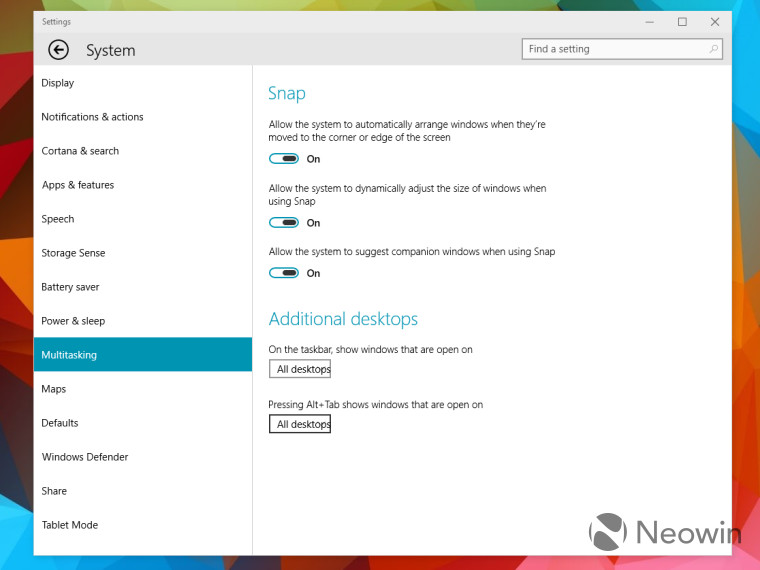Close the Settings window

[x=714, y=21]
